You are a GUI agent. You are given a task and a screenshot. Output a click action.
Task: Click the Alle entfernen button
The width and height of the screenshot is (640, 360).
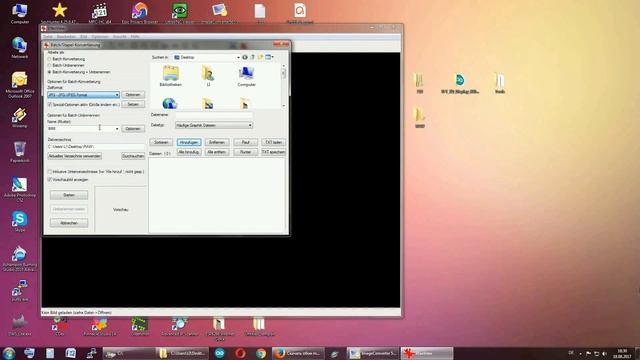(217, 152)
